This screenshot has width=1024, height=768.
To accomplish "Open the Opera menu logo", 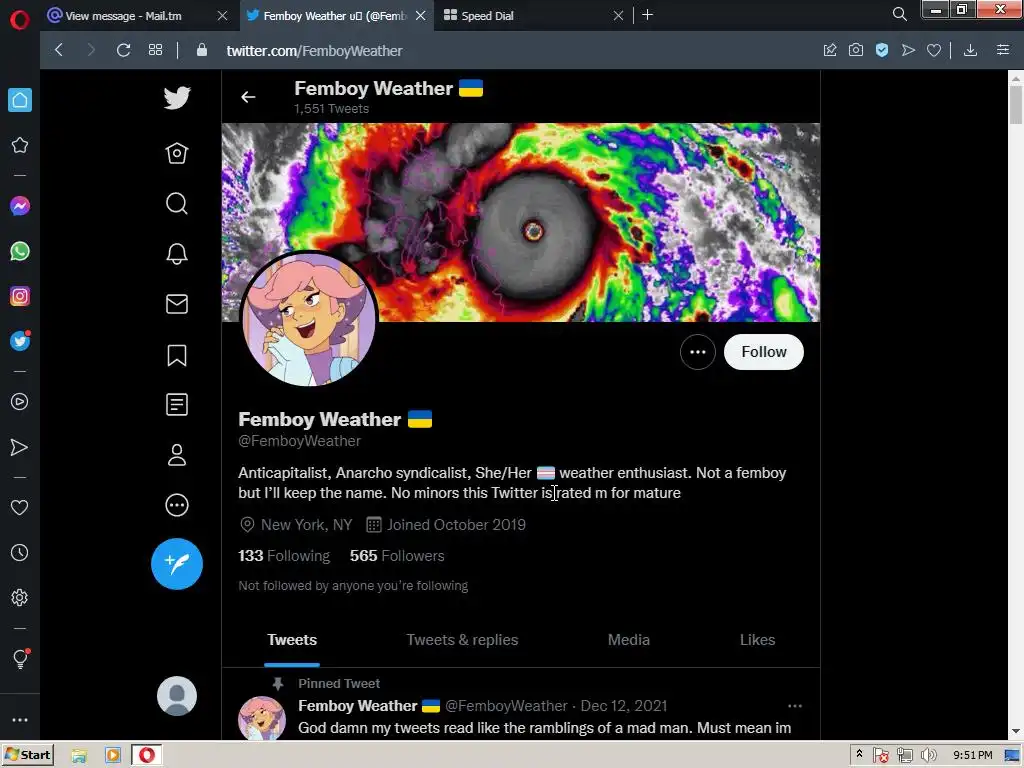I will pyautogui.click(x=20, y=20).
